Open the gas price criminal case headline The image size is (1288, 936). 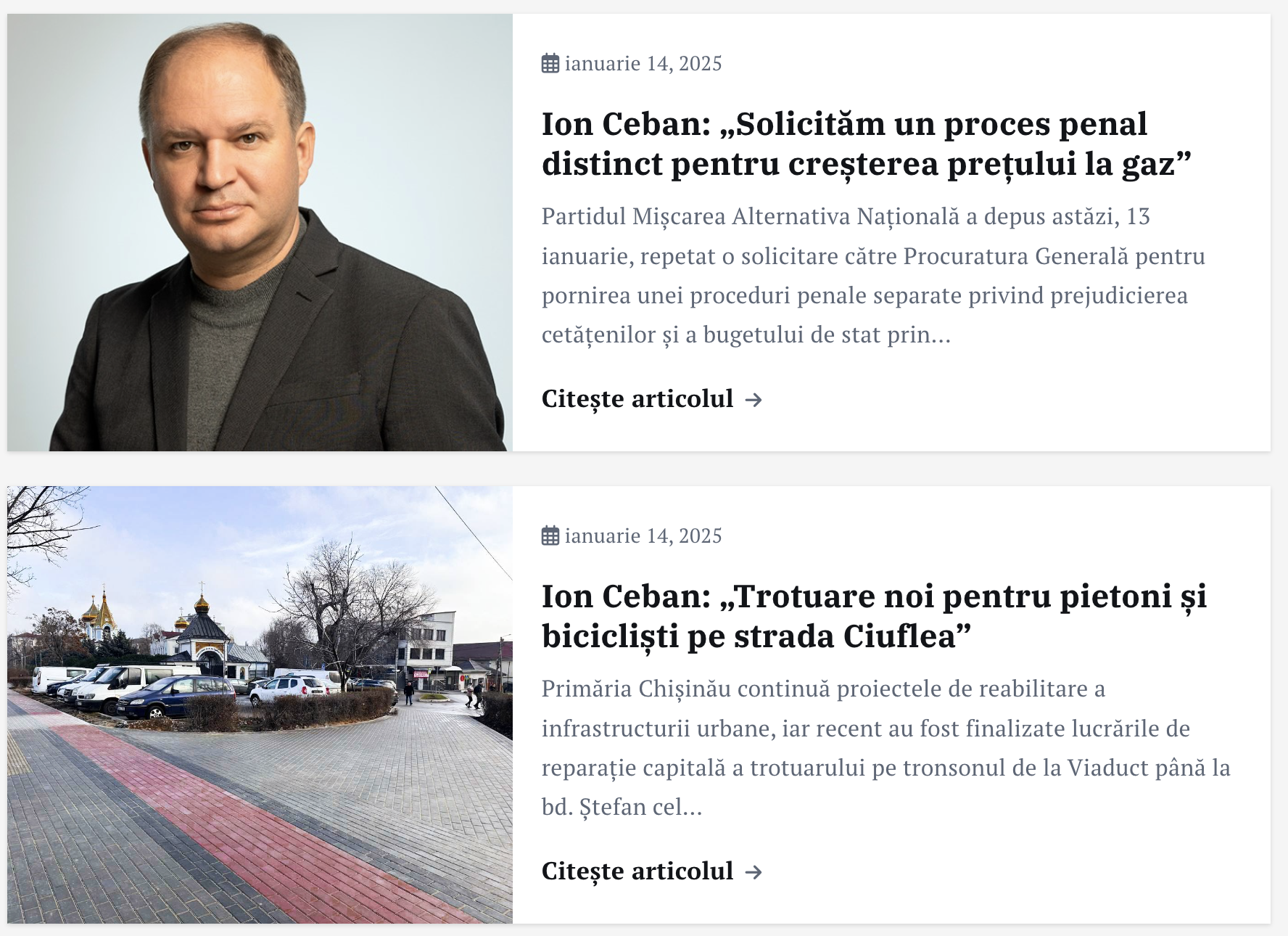tap(867, 144)
